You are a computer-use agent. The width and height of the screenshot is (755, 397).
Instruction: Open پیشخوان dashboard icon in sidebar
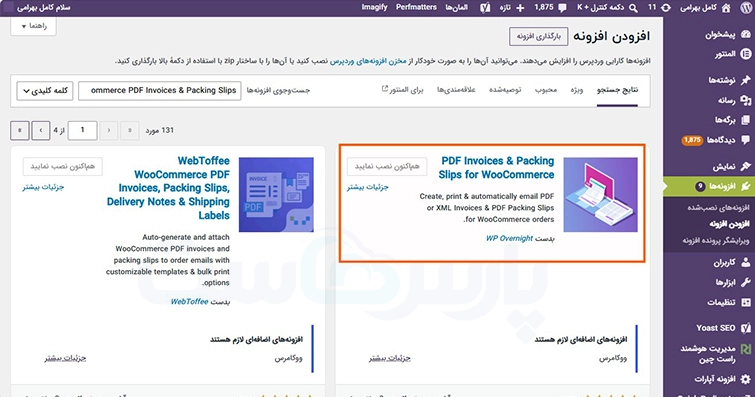(x=746, y=34)
